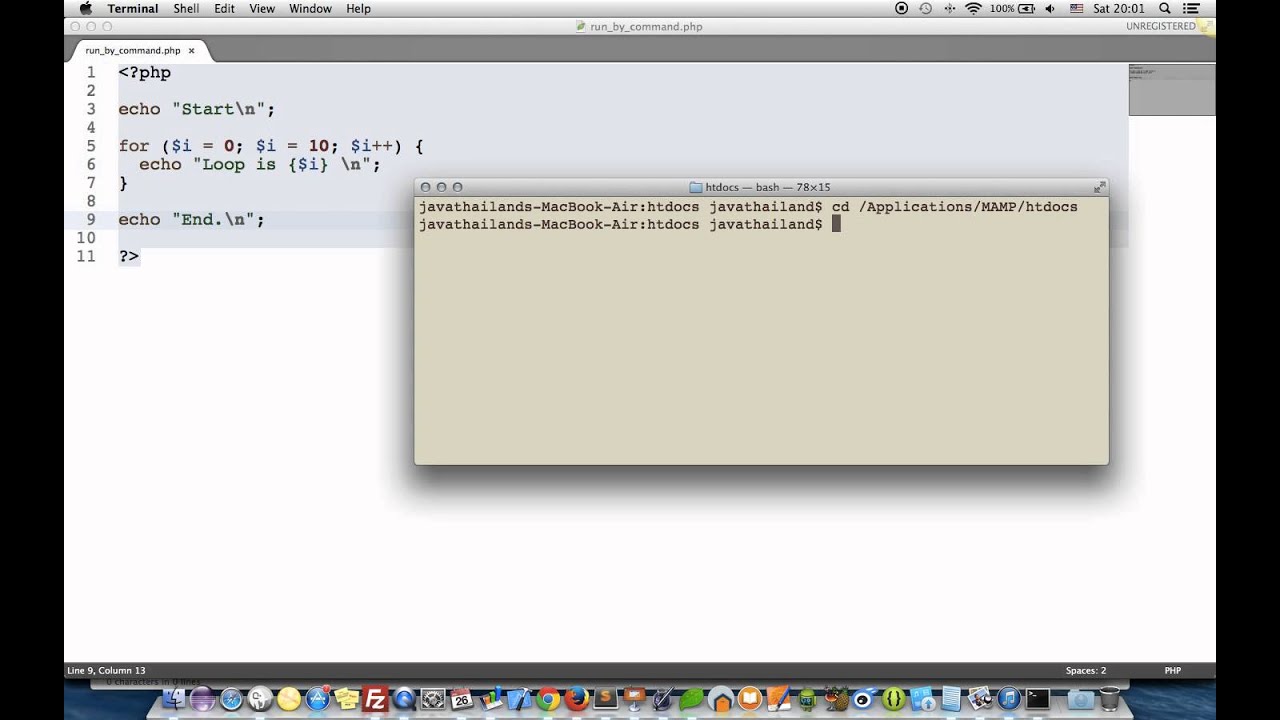Open the App Store dock icon
The image size is (1280, 720).
click(317, 699)
